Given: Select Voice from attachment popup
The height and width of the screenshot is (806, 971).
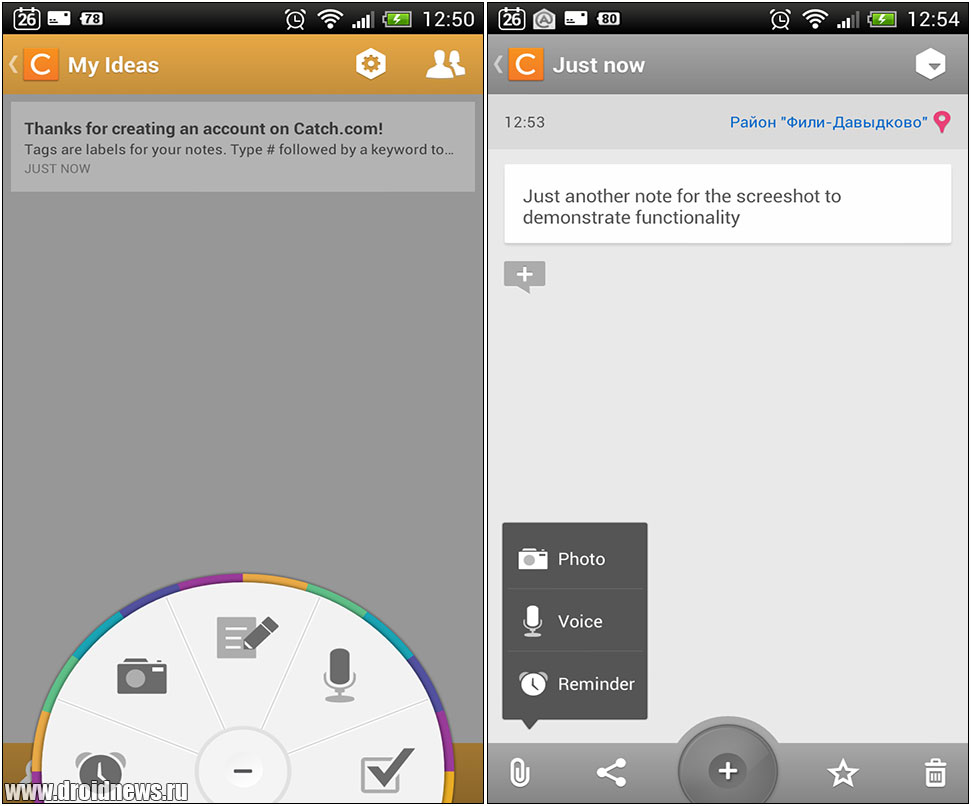Looking at the screenshot, I should [575, 621].
